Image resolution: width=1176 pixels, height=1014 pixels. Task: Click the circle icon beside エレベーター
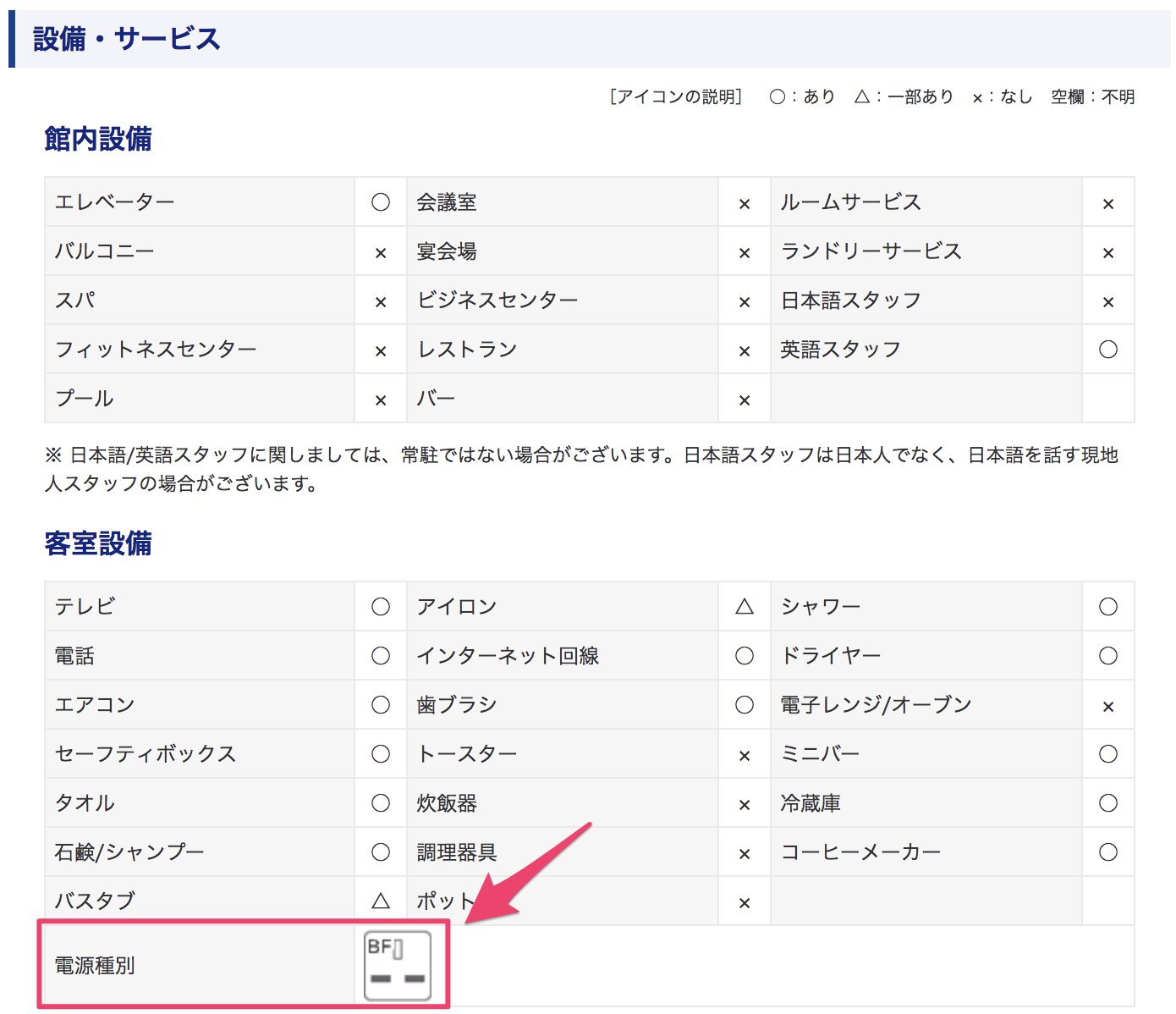(x=381, y=202)
